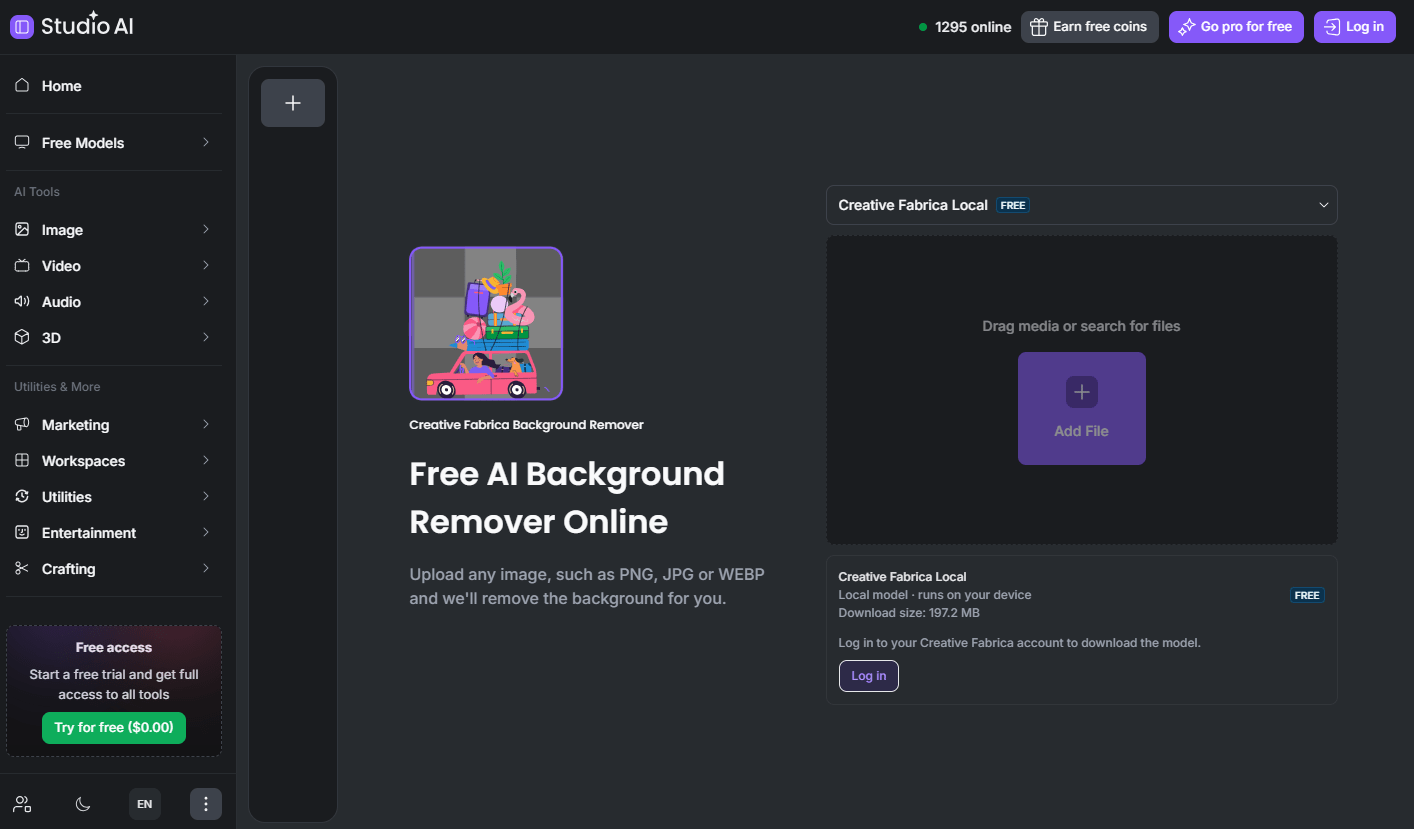Expand the Workspaces submenu chevron
The width and height of the screenshot is (1414, 829).
(206, 461)
